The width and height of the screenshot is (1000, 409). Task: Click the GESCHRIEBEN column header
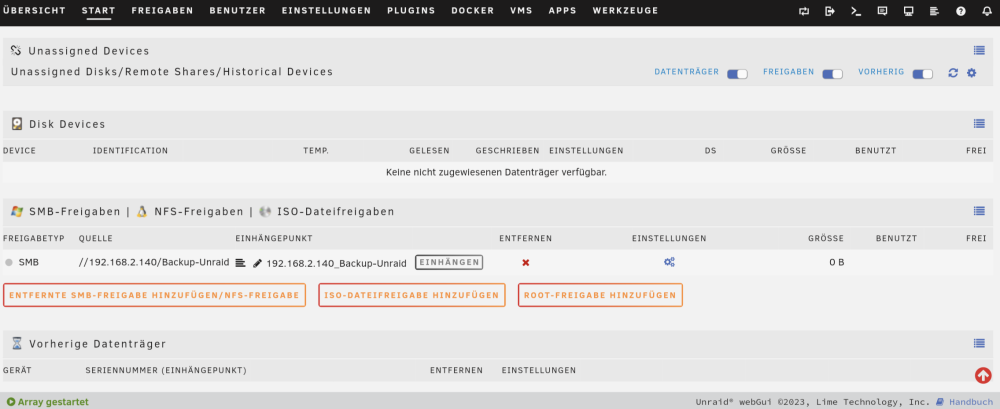tap(508, 151)
